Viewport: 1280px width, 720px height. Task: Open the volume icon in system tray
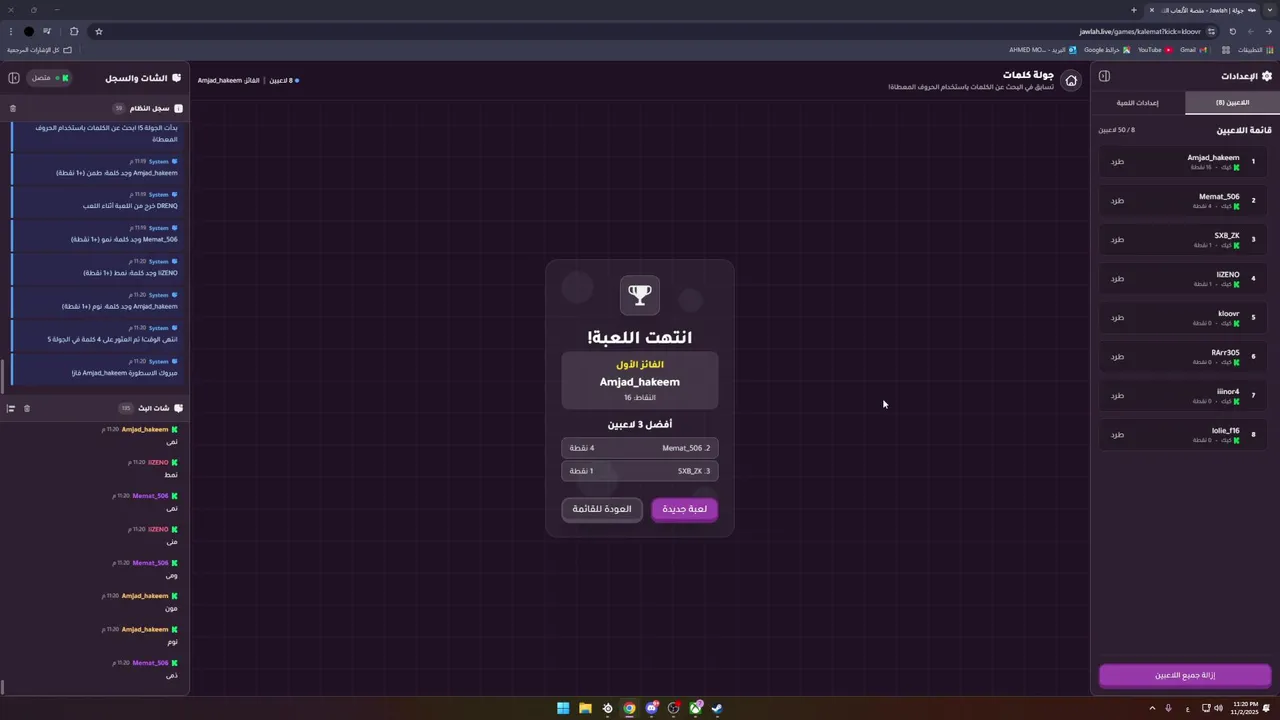coord(1218,708)
